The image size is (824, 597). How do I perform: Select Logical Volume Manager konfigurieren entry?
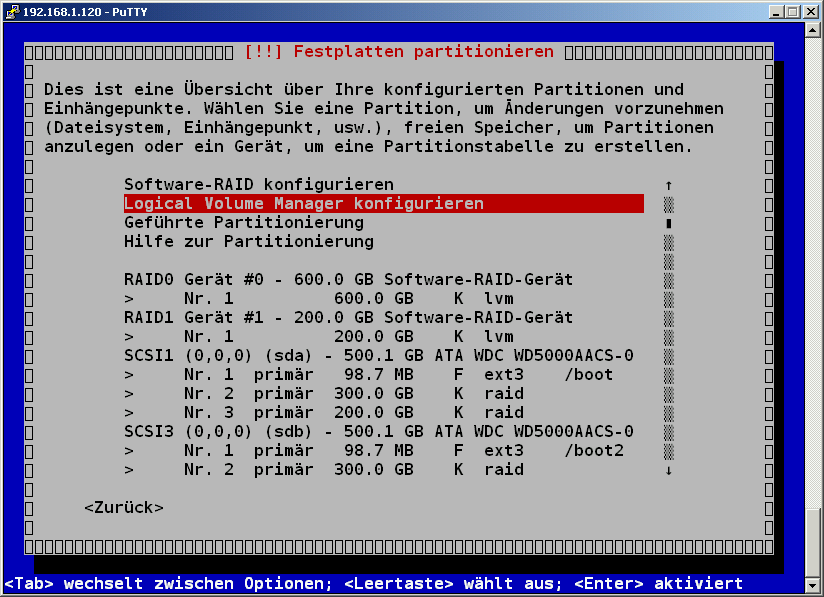(x=303, y=204)
